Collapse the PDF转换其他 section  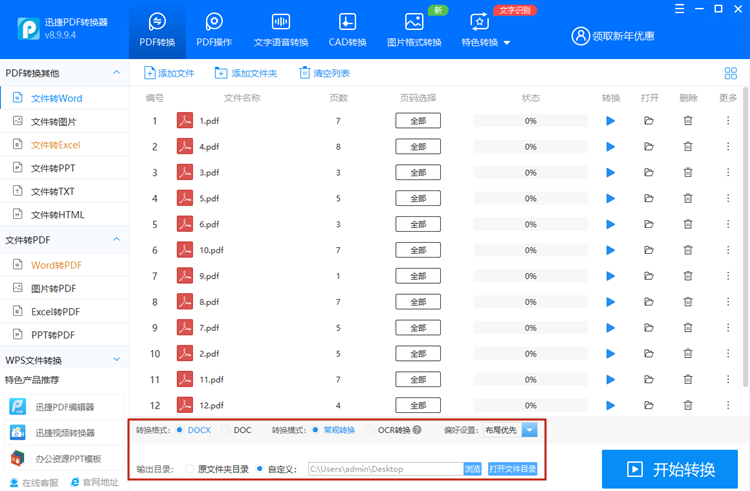coord(116,73)
